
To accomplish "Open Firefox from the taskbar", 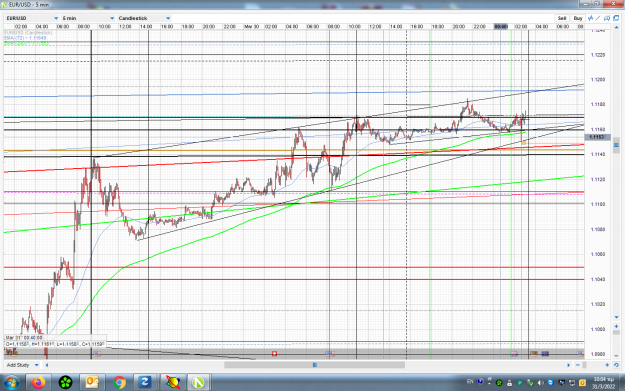I will pyautogui.click(x=39, y=383).
